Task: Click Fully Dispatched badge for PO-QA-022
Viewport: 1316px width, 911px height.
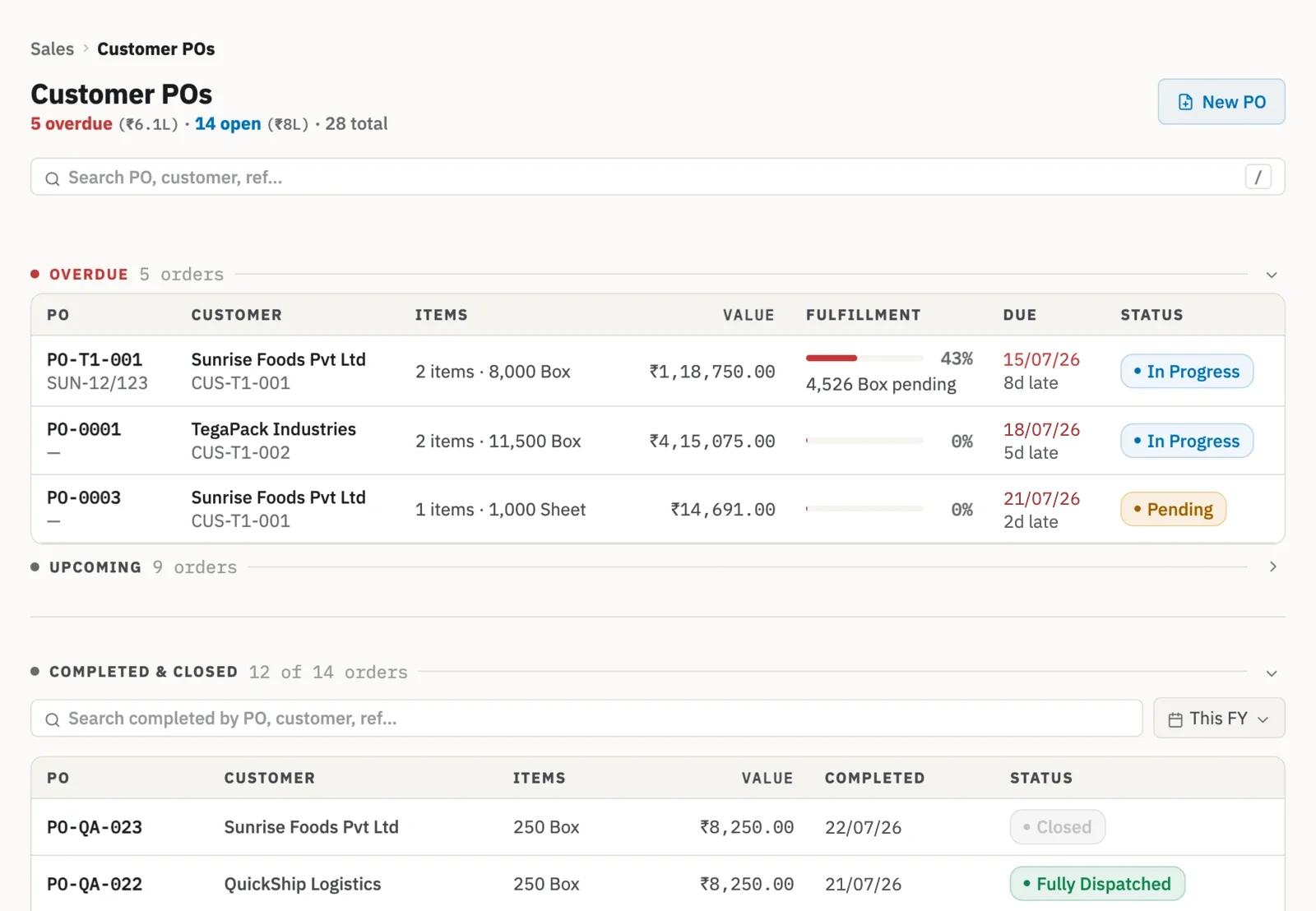Action: click(x=1097, y=884)
